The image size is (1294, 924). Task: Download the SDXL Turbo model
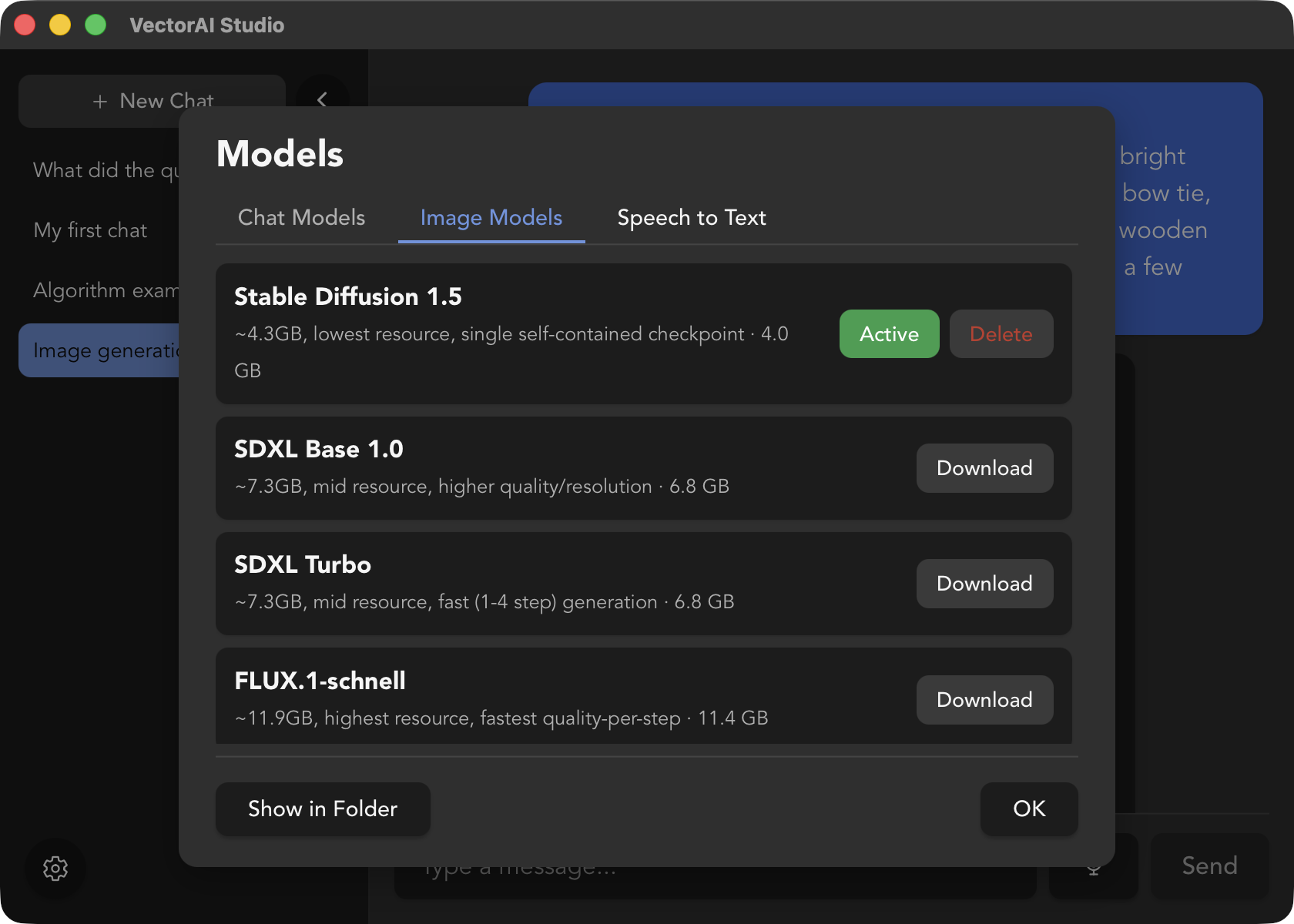(984, 584)
